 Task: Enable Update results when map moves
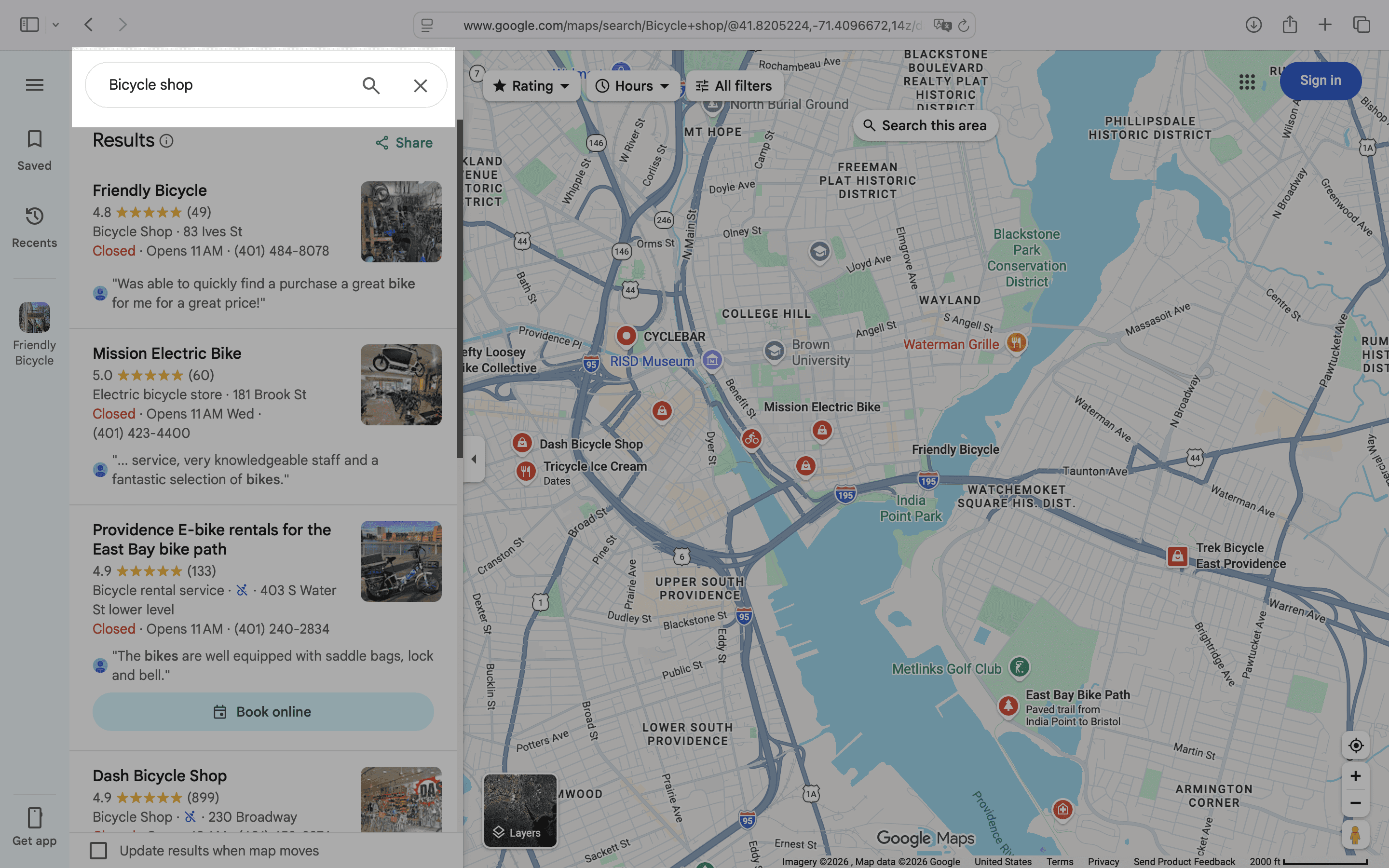coord(99,850)
